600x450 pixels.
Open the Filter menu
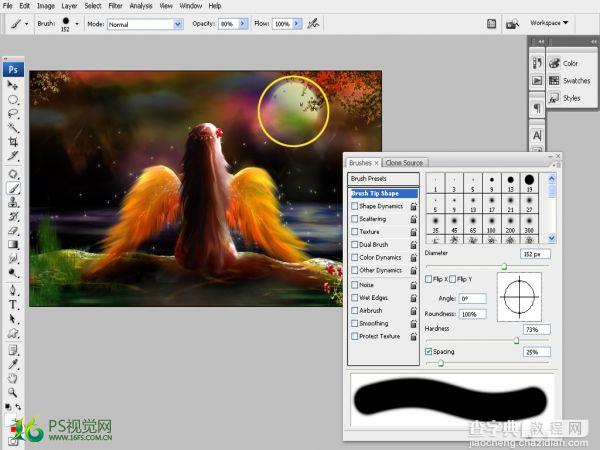pos(115,6)
